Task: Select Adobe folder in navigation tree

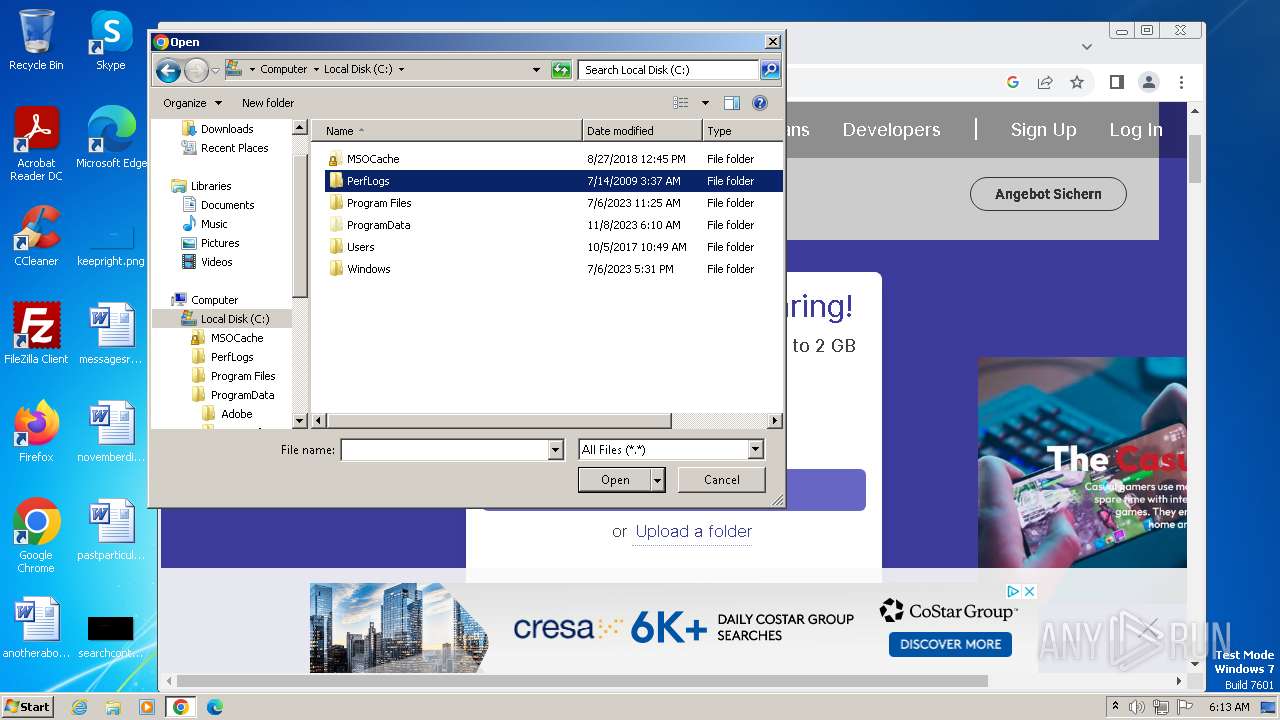Action: 228,414
